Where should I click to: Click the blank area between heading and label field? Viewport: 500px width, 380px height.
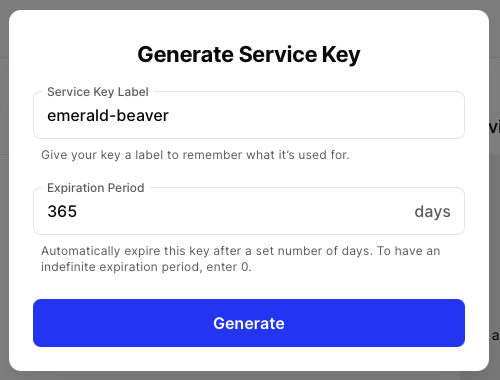tap(249, 76)
